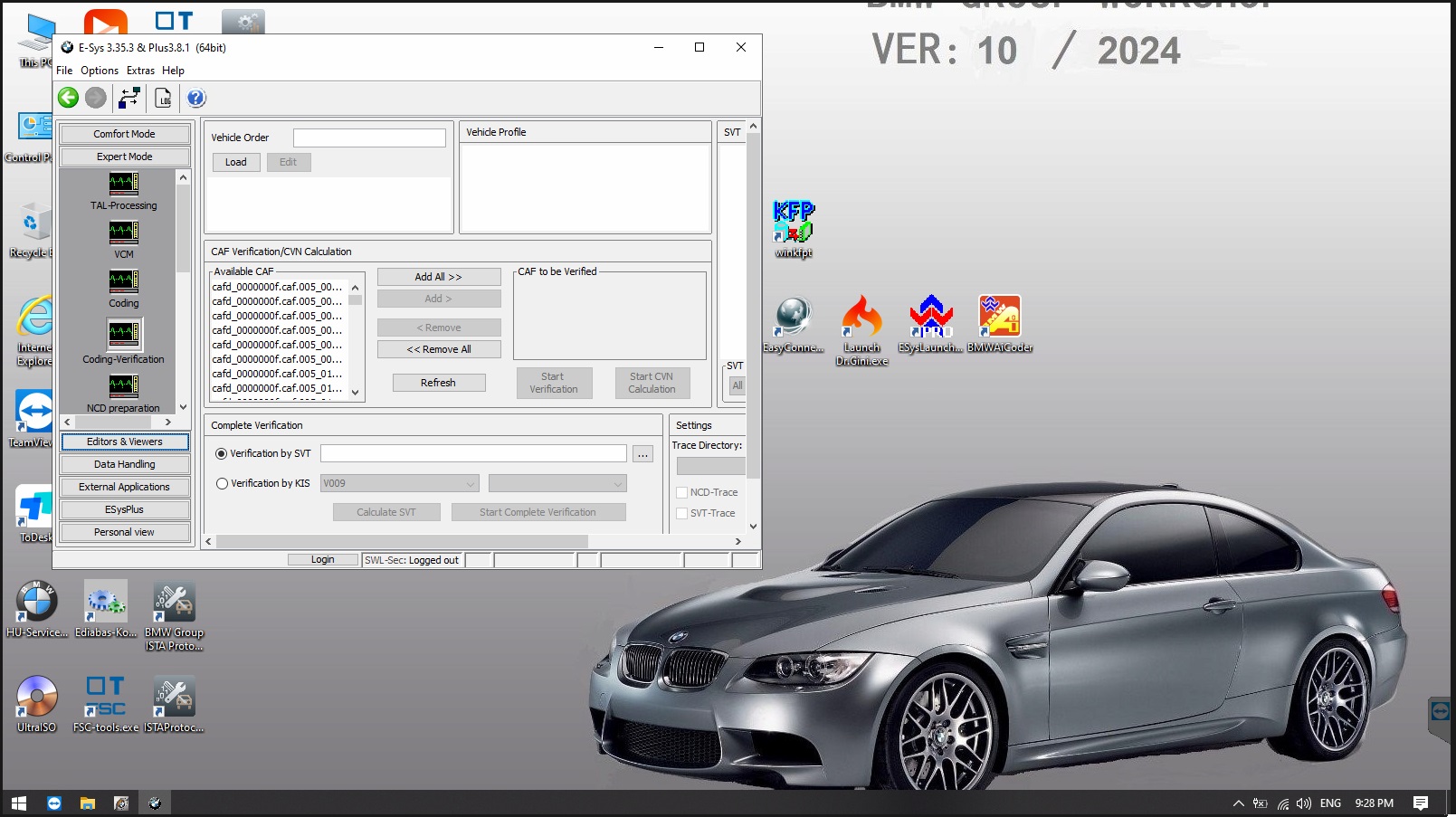Click the Refresh button
The height and width of the screenshot is (817, 1456).
pos(439,383)
